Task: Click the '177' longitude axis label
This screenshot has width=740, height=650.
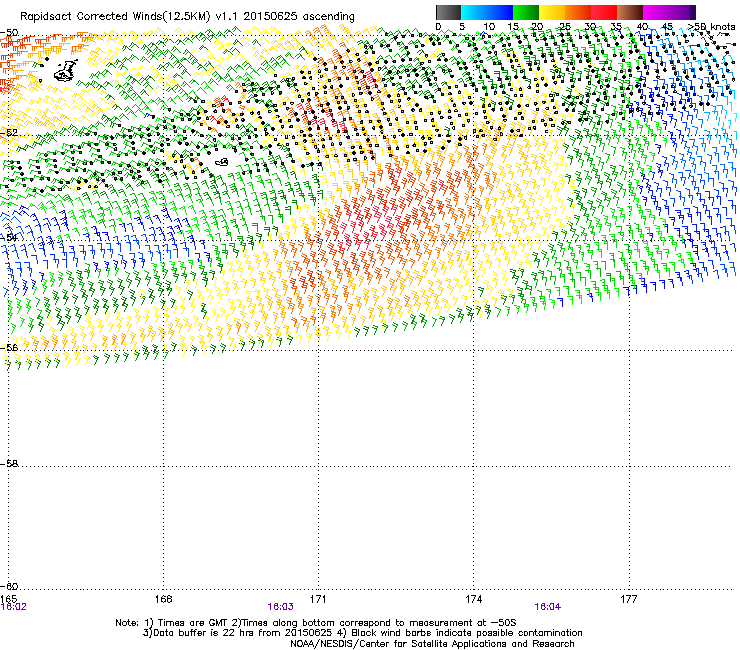Action: pos(629,599)
